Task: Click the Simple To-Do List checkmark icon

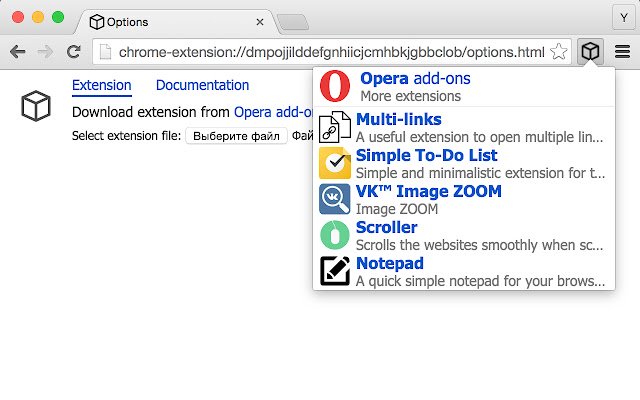Action: [x=335, y=163]
